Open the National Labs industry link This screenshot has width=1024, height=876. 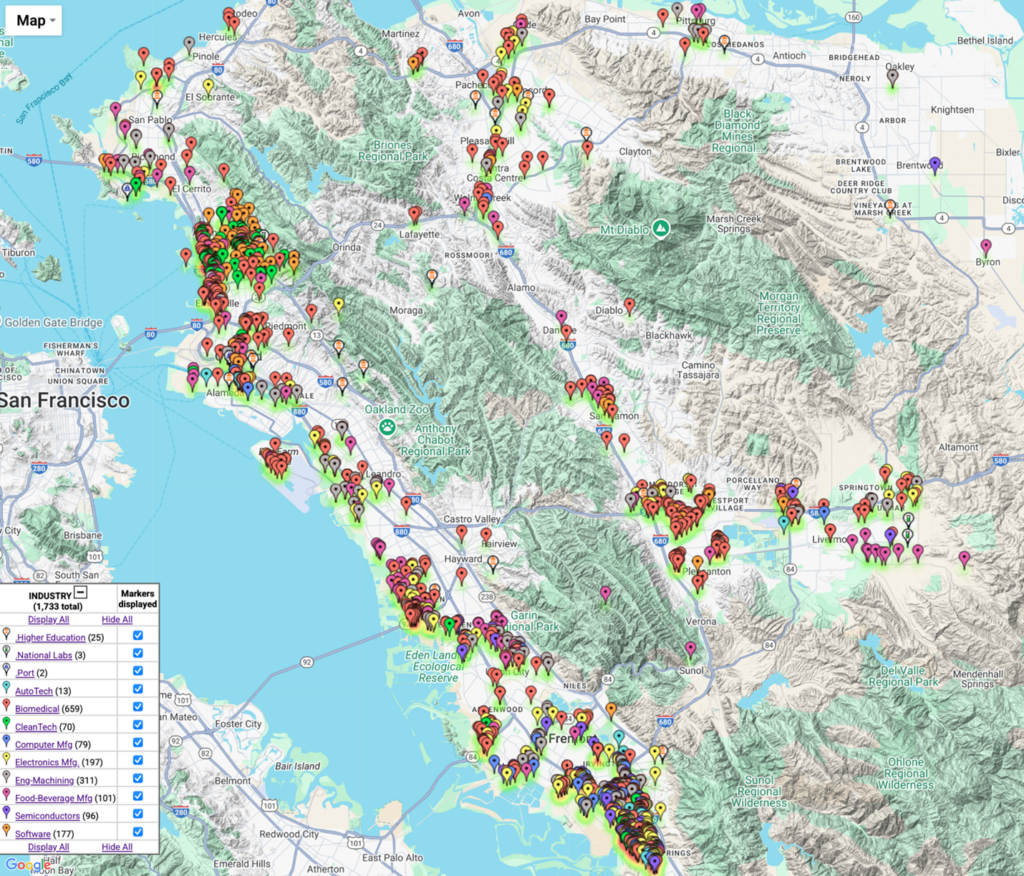point(44,655)
